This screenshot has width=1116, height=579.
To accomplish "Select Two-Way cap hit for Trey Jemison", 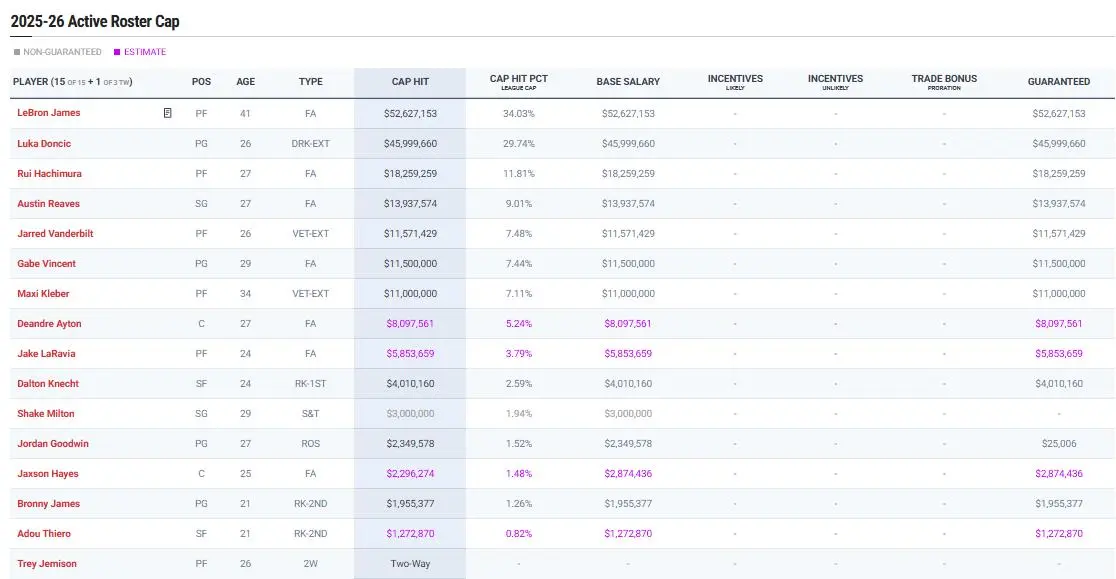I will click(x=410, y=563).
